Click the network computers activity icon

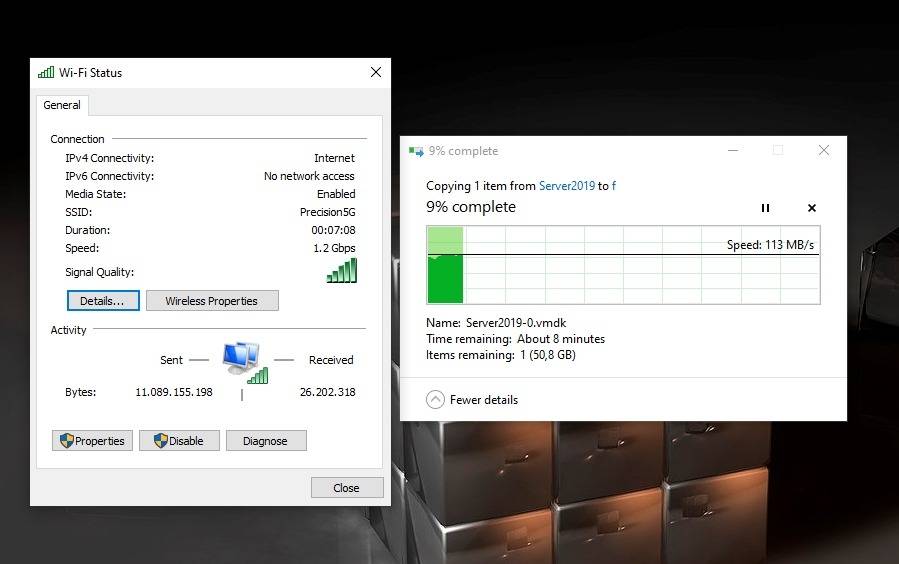coord(245,362)
